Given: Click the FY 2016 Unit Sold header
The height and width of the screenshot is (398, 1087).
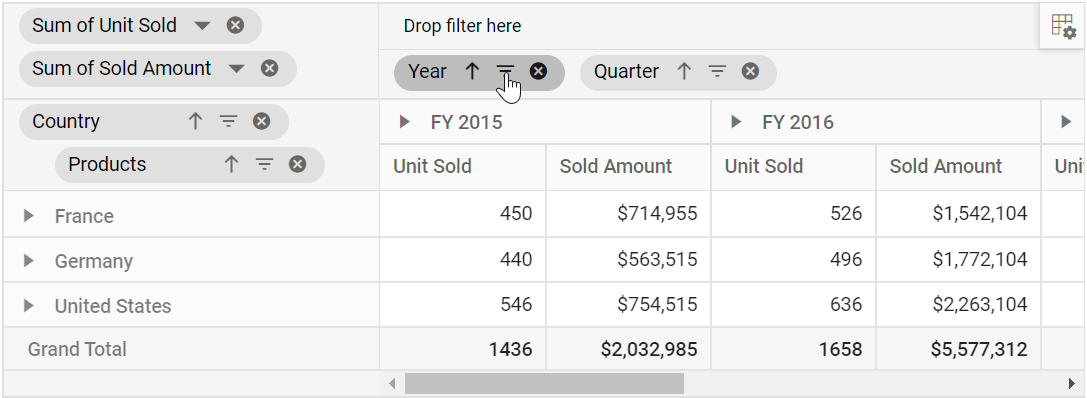Looking at the screenshot, I should pos(793,167).
